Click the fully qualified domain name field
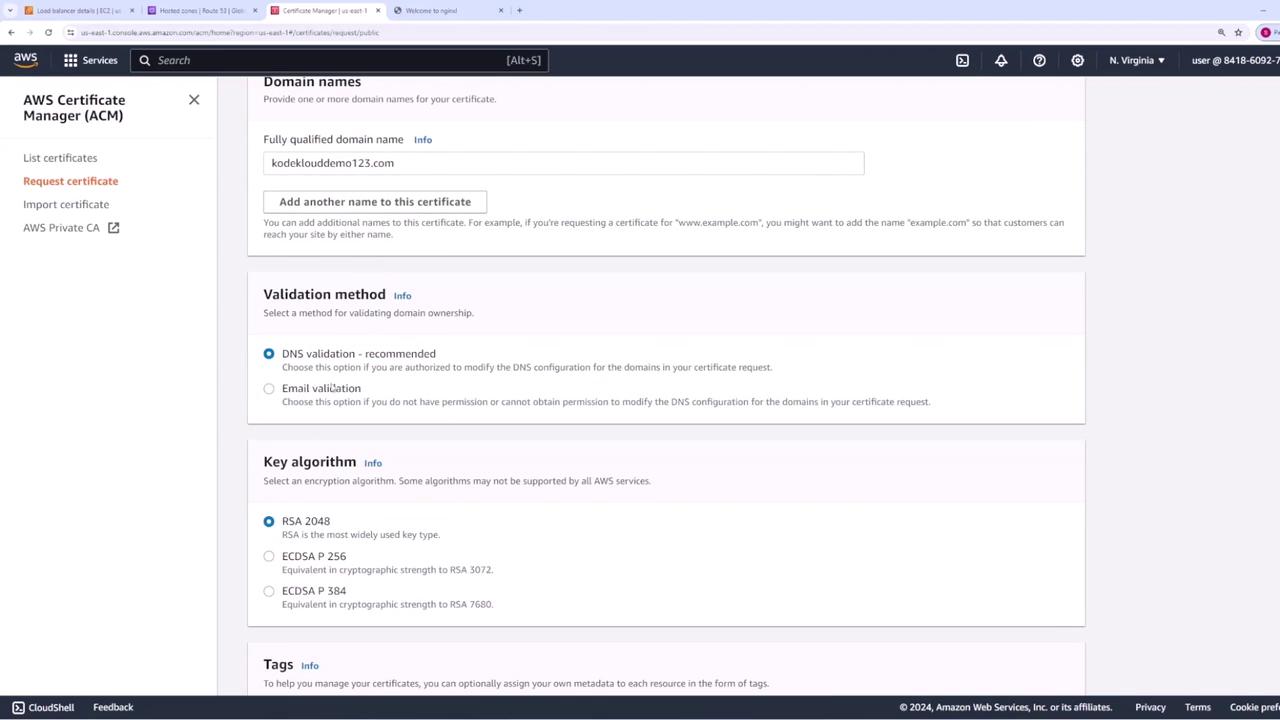 coord(564,163)
